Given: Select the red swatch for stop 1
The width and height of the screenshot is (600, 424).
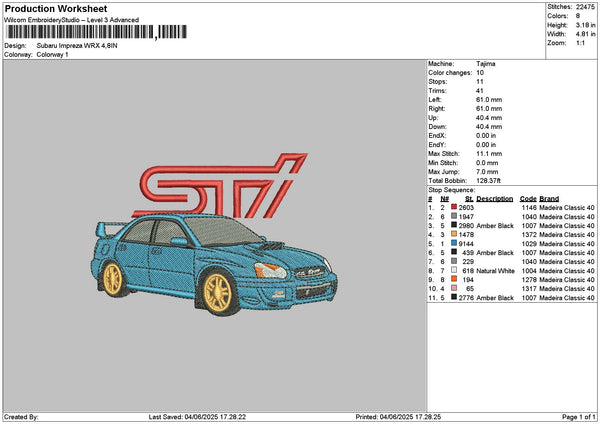Looking at the screenshot, I should [x=454, y=207].
